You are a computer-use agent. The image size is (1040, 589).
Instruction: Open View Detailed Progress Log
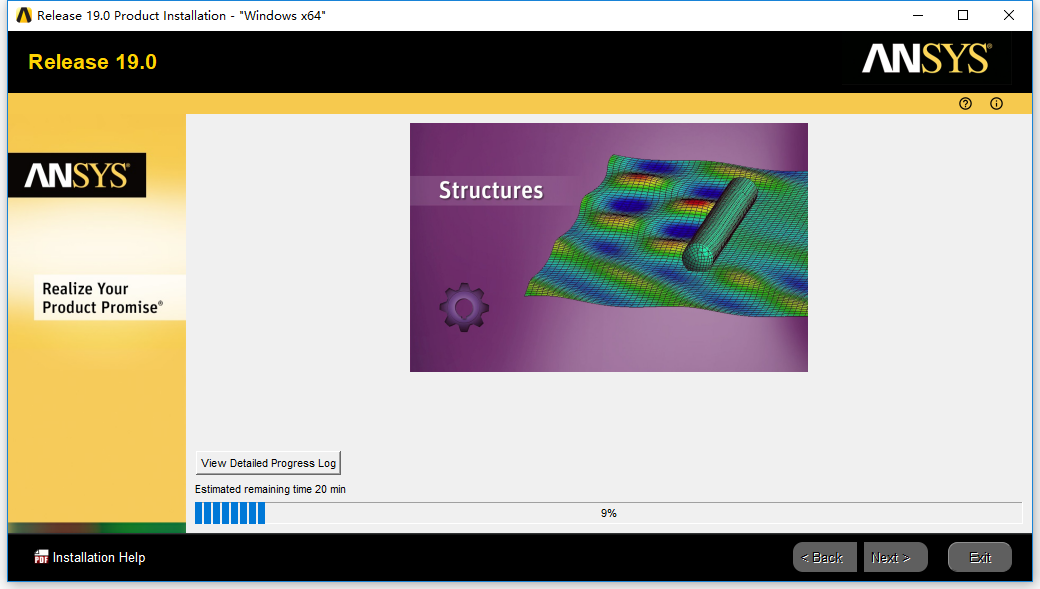pyautogui.click(x=268, y=463)
